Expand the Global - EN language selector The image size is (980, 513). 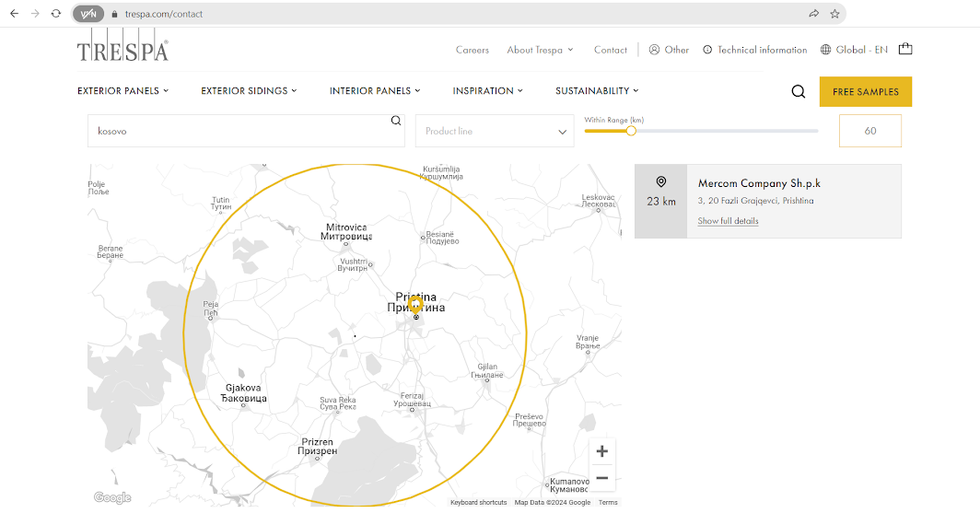[853, 50]
